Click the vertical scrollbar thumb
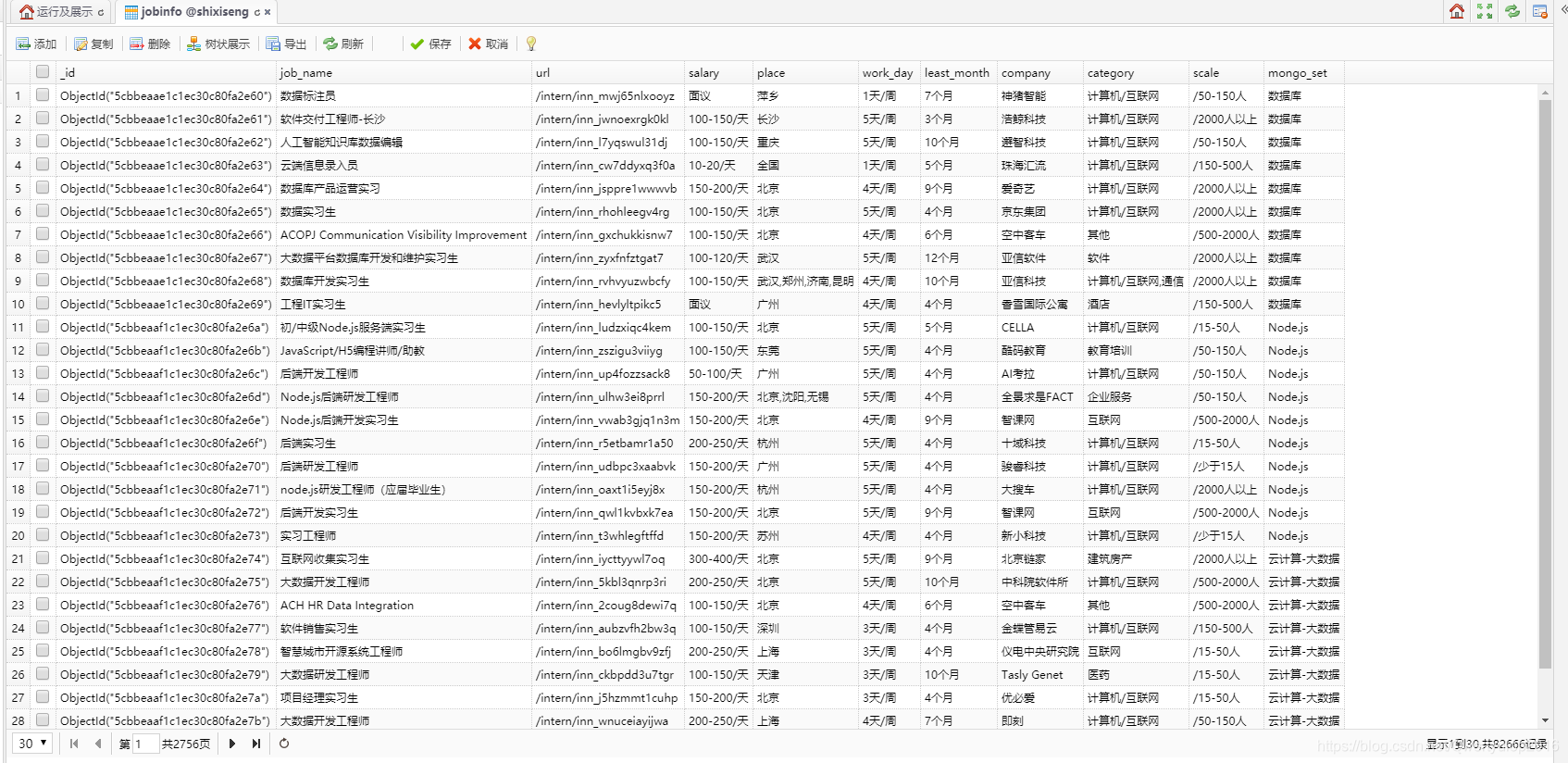This screenshot has height=763, width=1568. tap(1545, 383)
